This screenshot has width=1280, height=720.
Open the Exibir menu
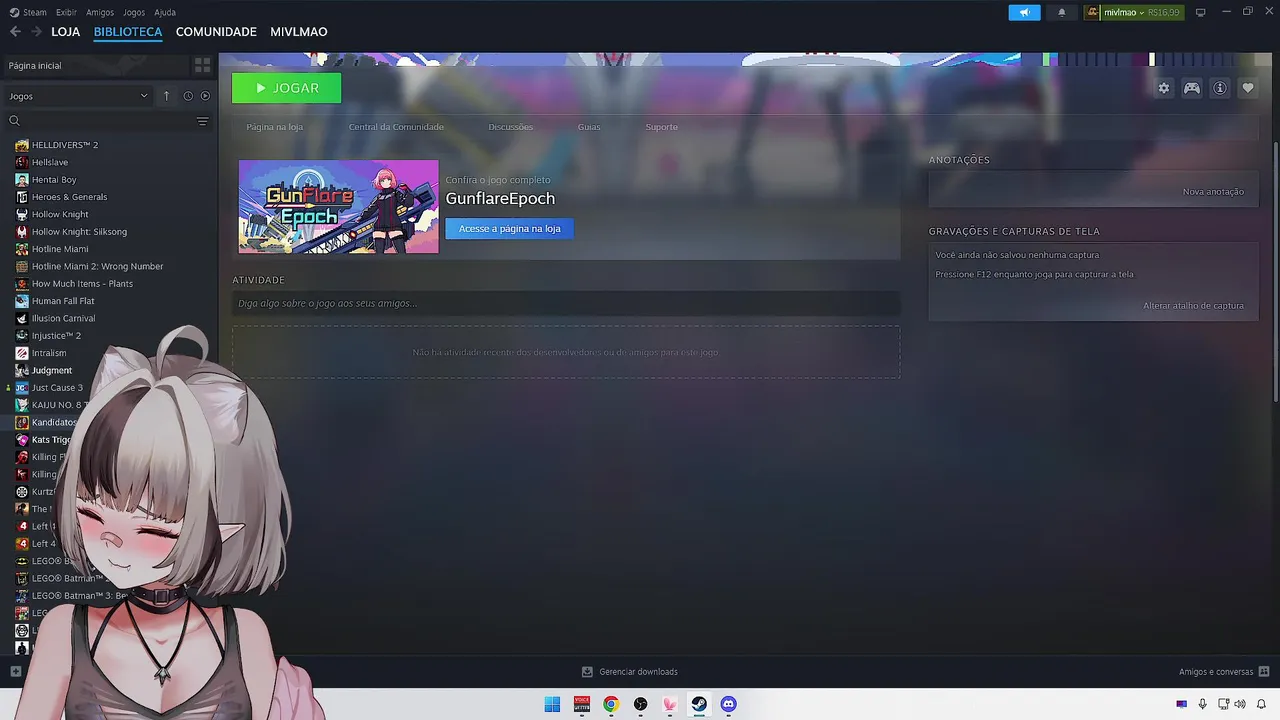coord(66,12)
